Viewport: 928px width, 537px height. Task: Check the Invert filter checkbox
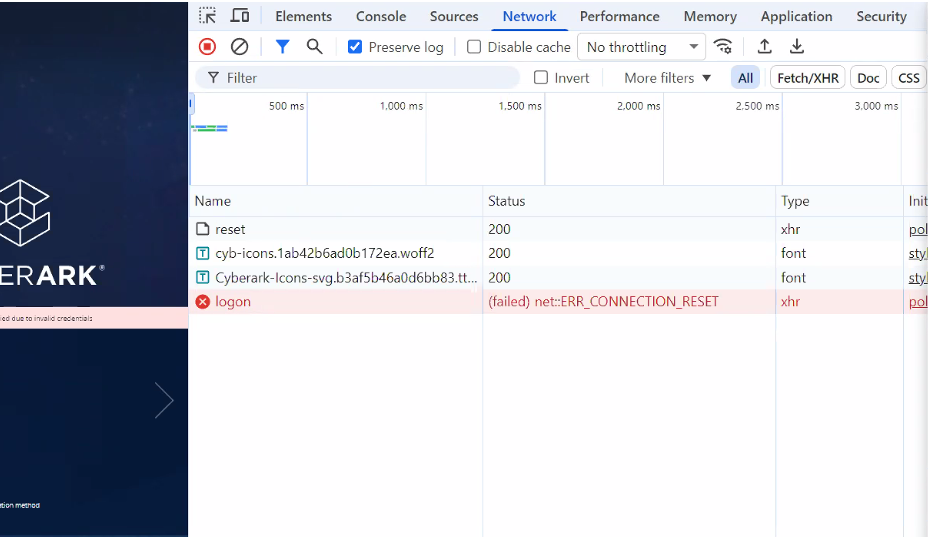pos(540,78)
